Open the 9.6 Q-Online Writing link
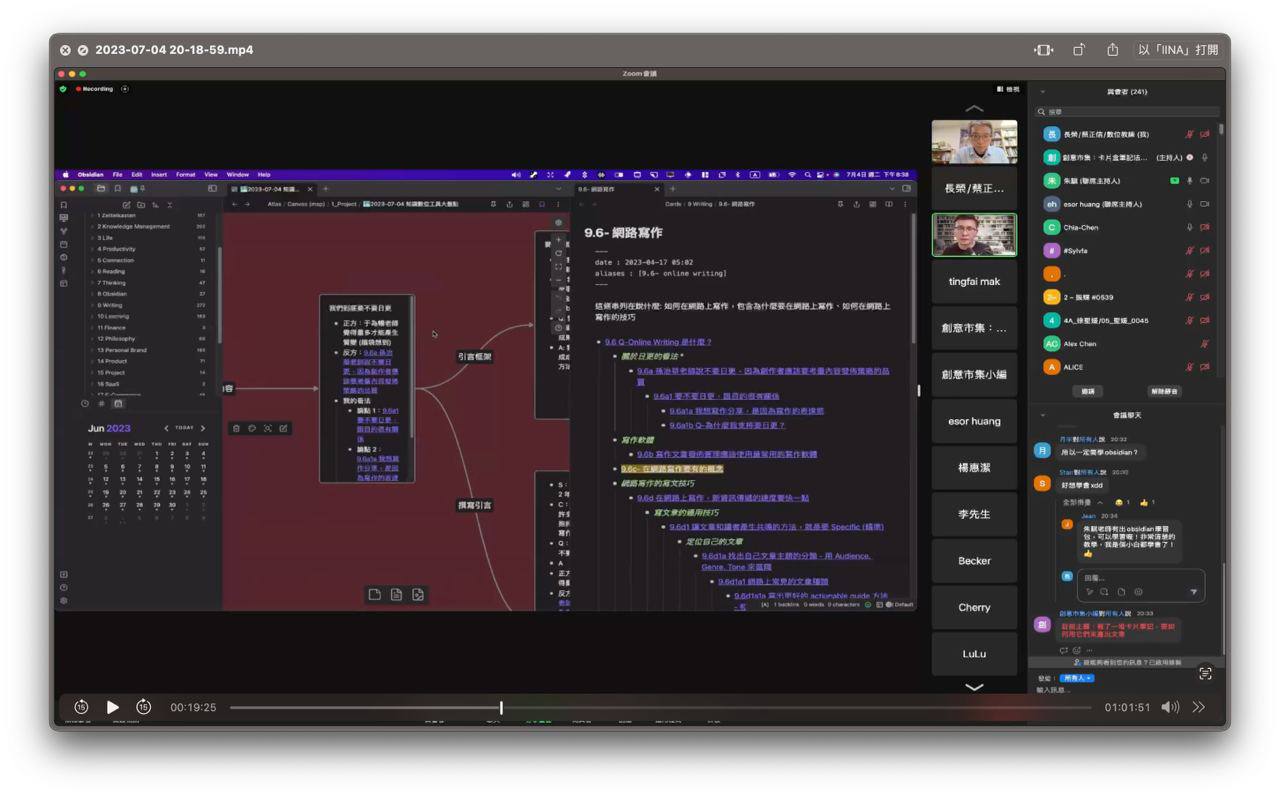This screenshot has width=1280, height=796. tap(658, 342)
